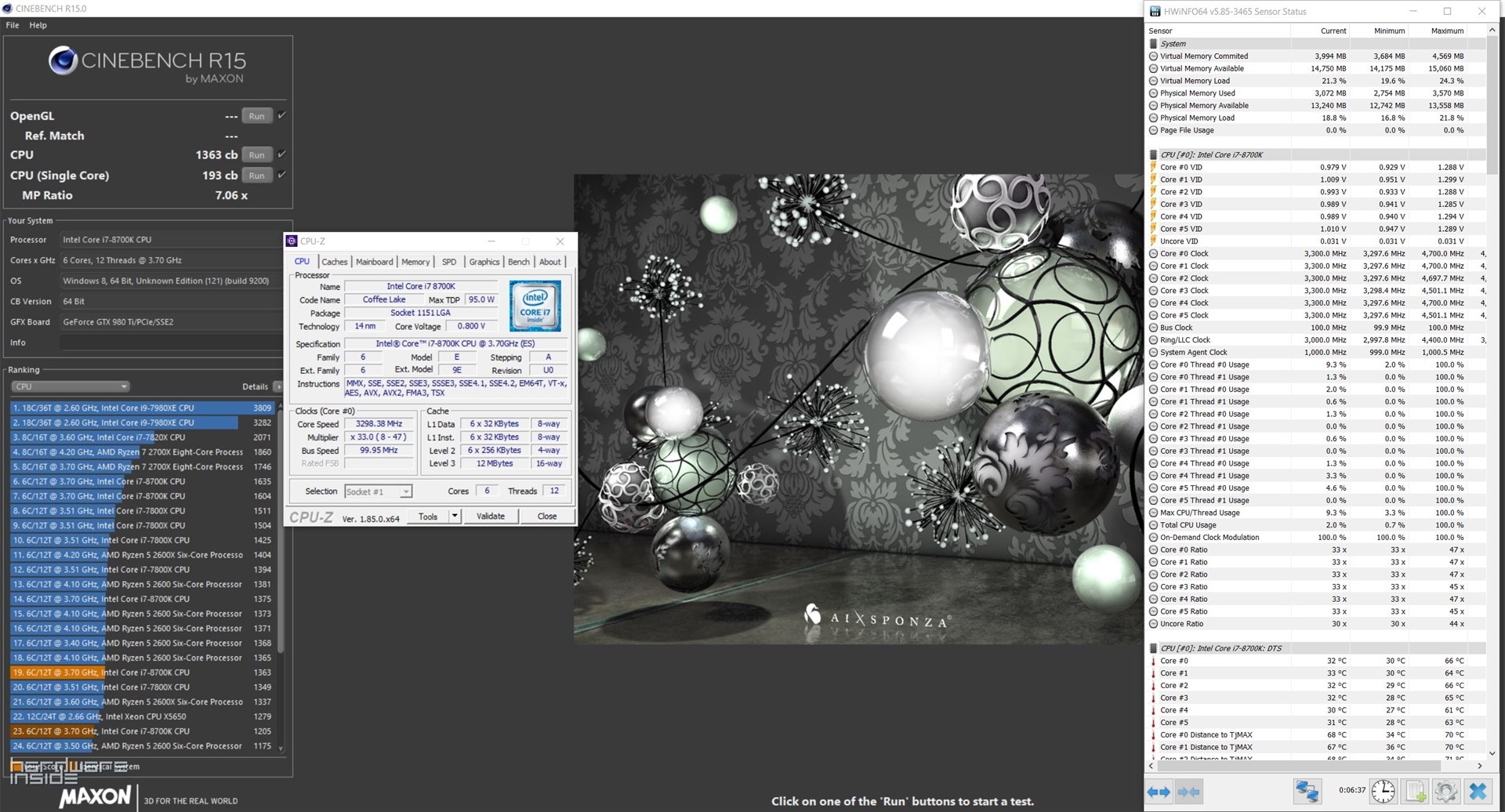Viewport: 1505px width, 812px height.
Task: Click the Intel Core i7 logo in CPU-Z
Action: point(535,306)
